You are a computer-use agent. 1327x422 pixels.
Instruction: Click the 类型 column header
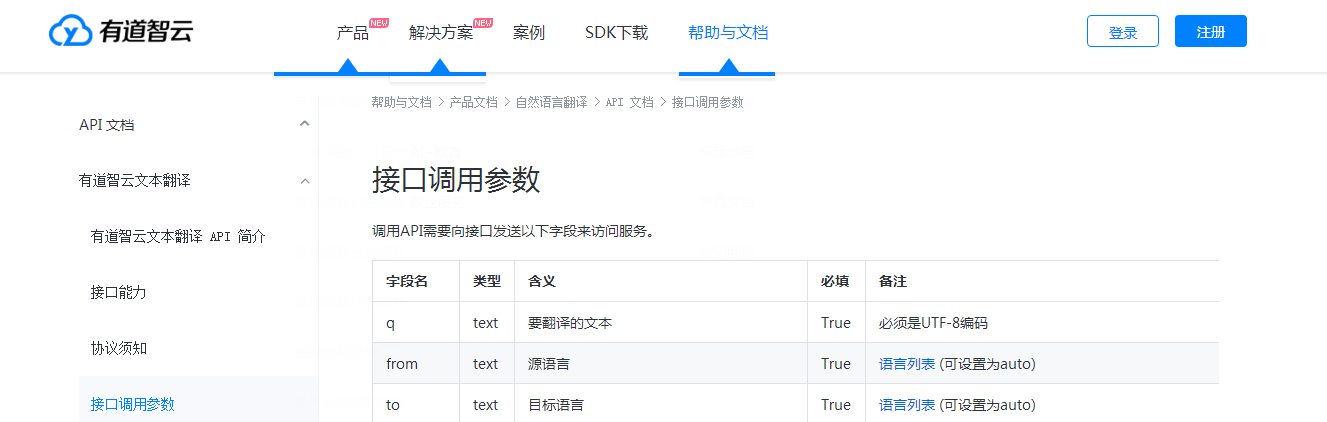487,282
